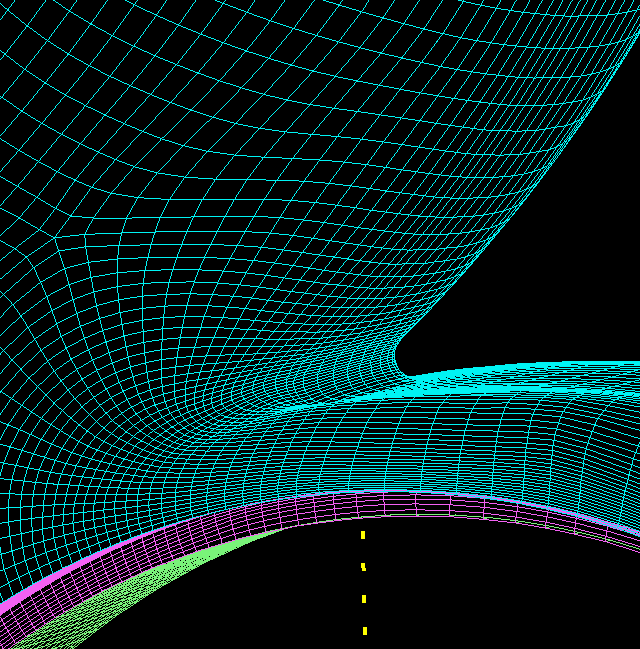
Task: Select coarse cyan mesh in top-left corner
Action: click(x=40, y=40)
